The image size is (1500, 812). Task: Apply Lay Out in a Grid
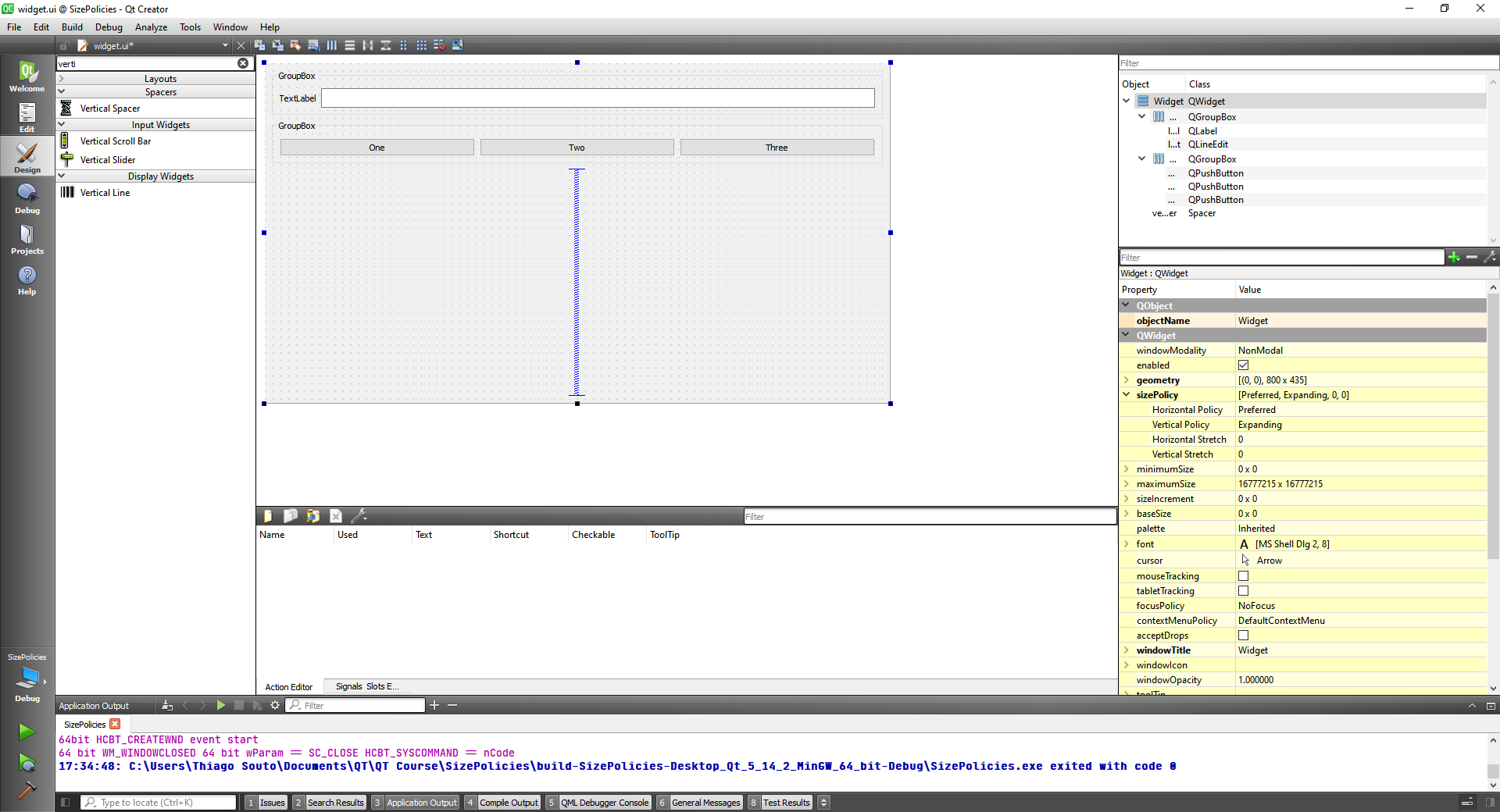(422, 45)
